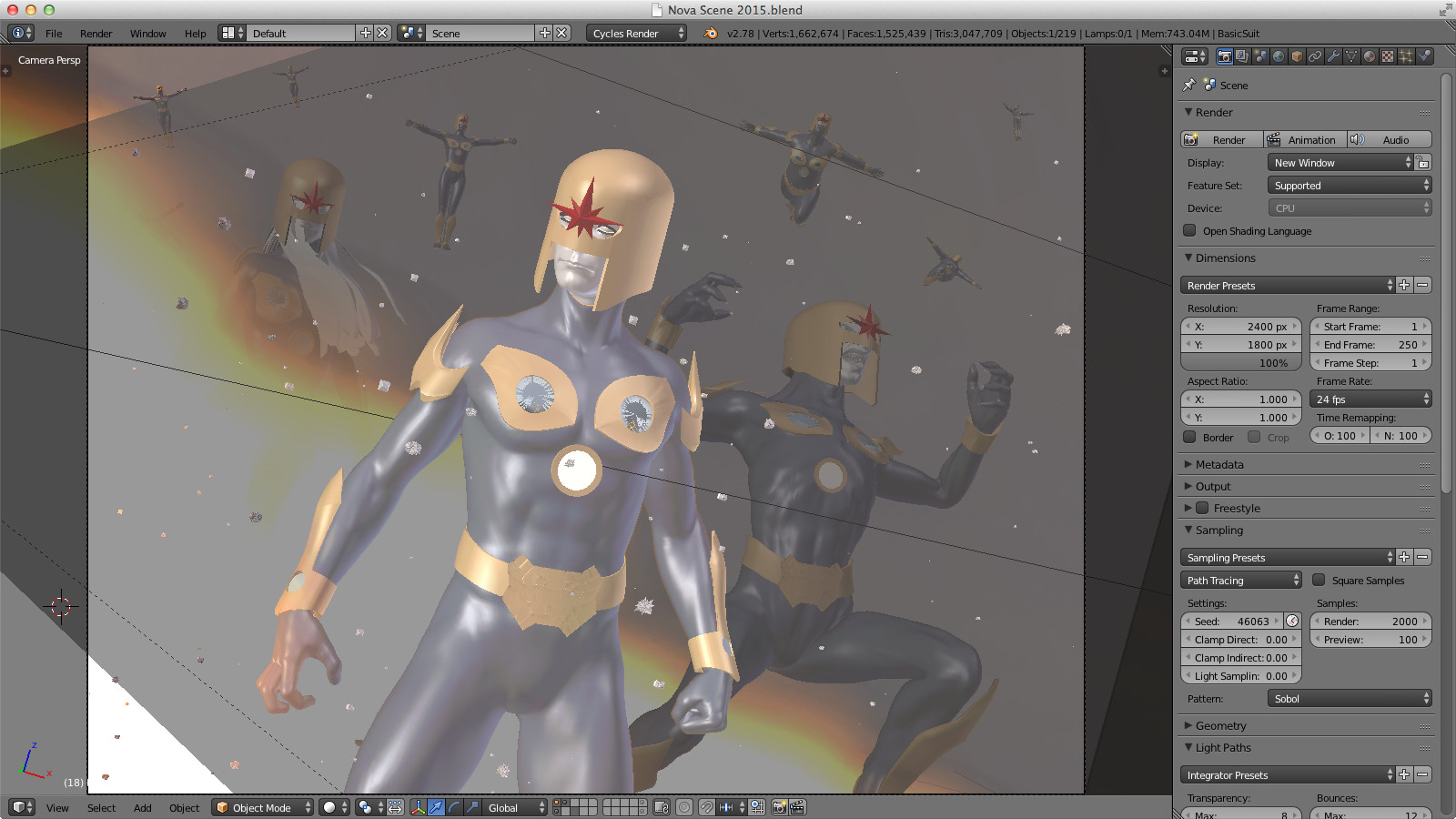Pin the Scene context with pushpin icon
Viewport: 1456px width, 819px height.
[1188, 85]
